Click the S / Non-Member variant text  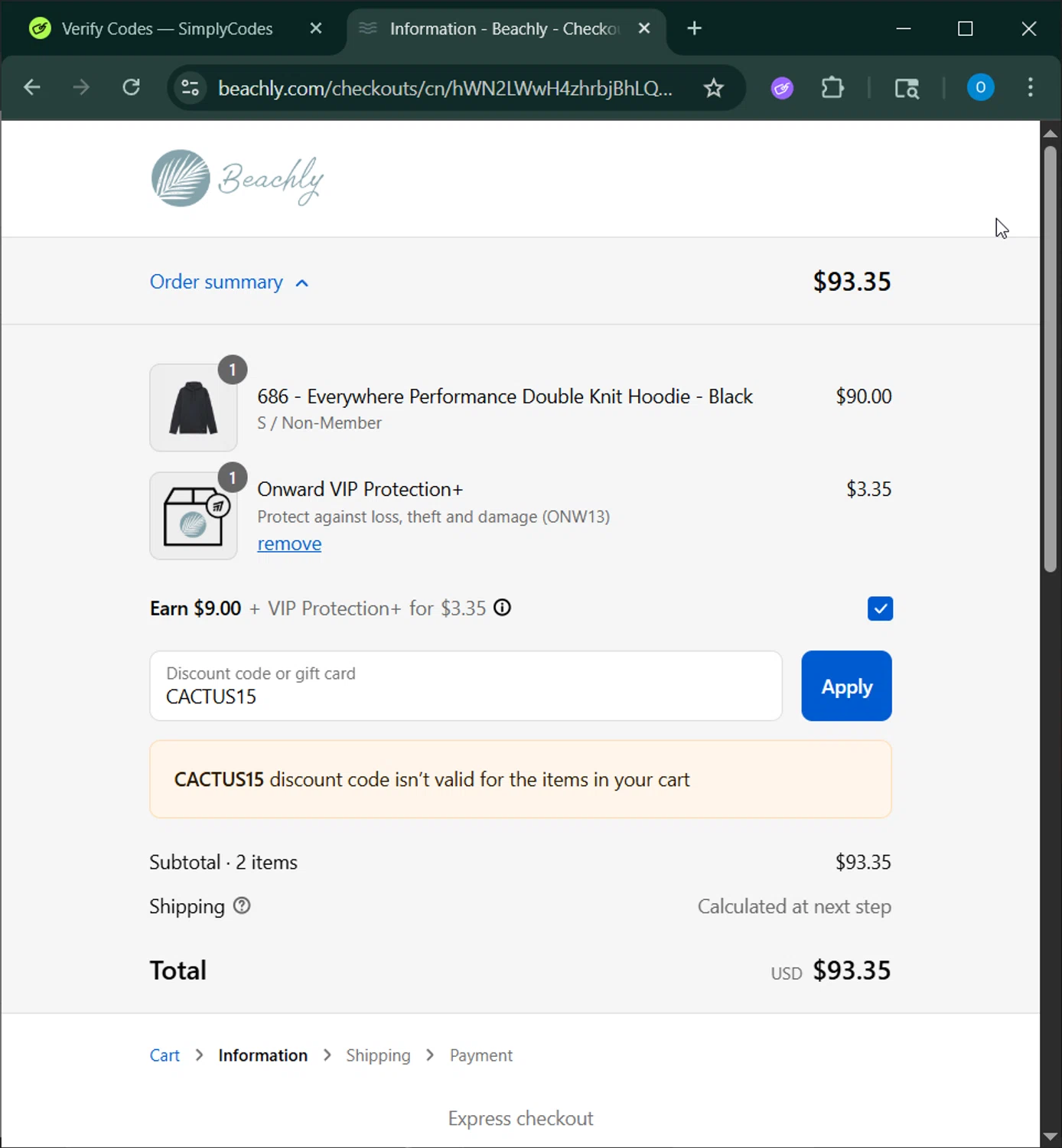319,422
